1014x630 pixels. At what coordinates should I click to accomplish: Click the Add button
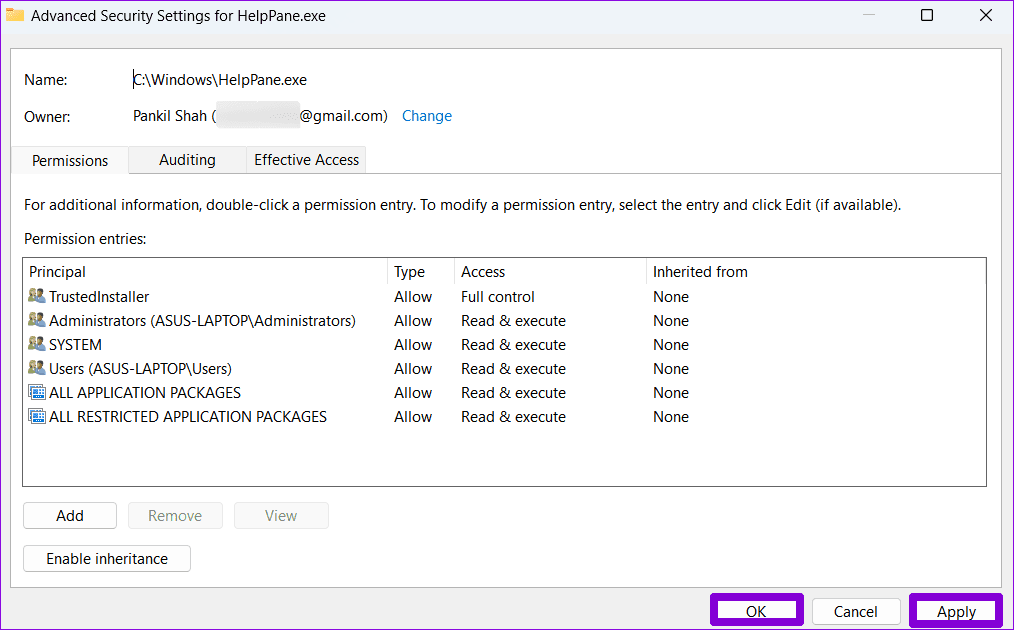point(70,516)
